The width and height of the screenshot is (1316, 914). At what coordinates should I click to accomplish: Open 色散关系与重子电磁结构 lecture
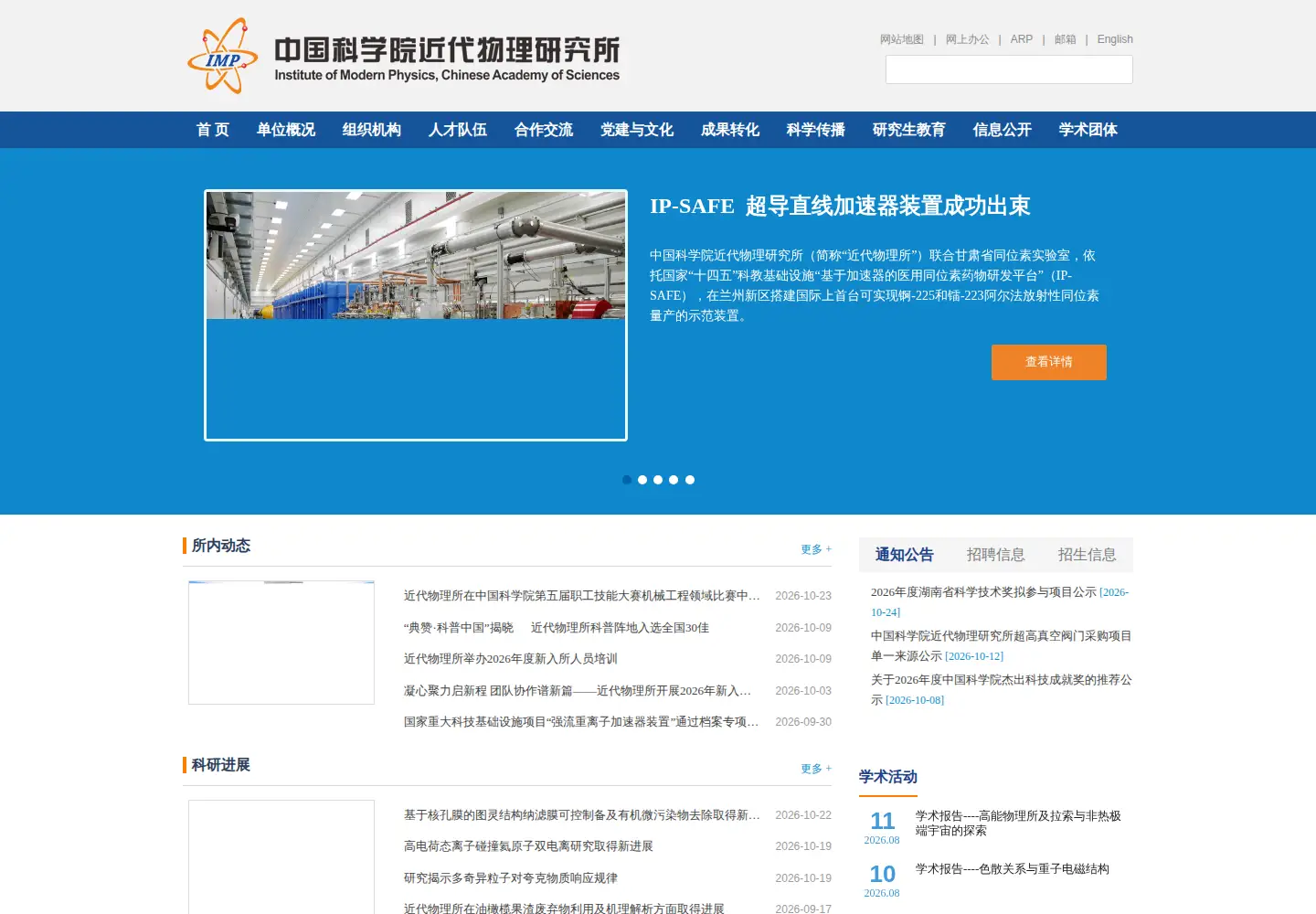(1013, 869)
